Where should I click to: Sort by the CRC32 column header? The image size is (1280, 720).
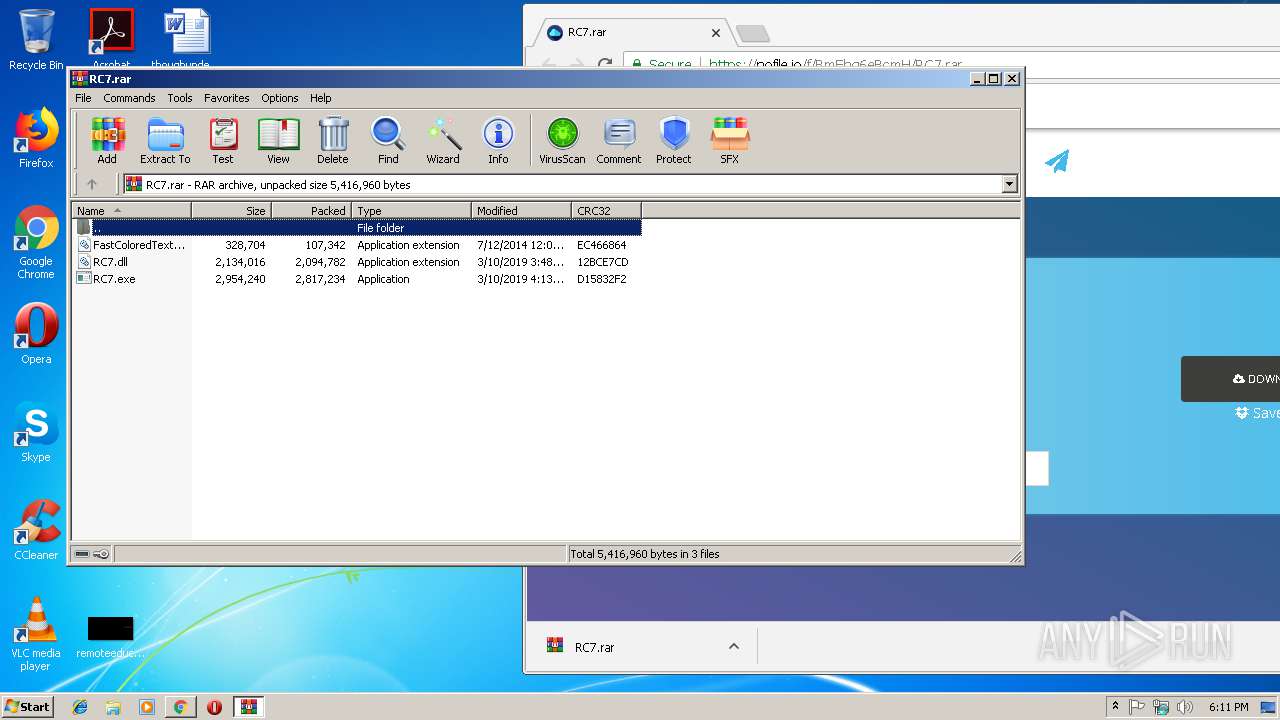606,210
